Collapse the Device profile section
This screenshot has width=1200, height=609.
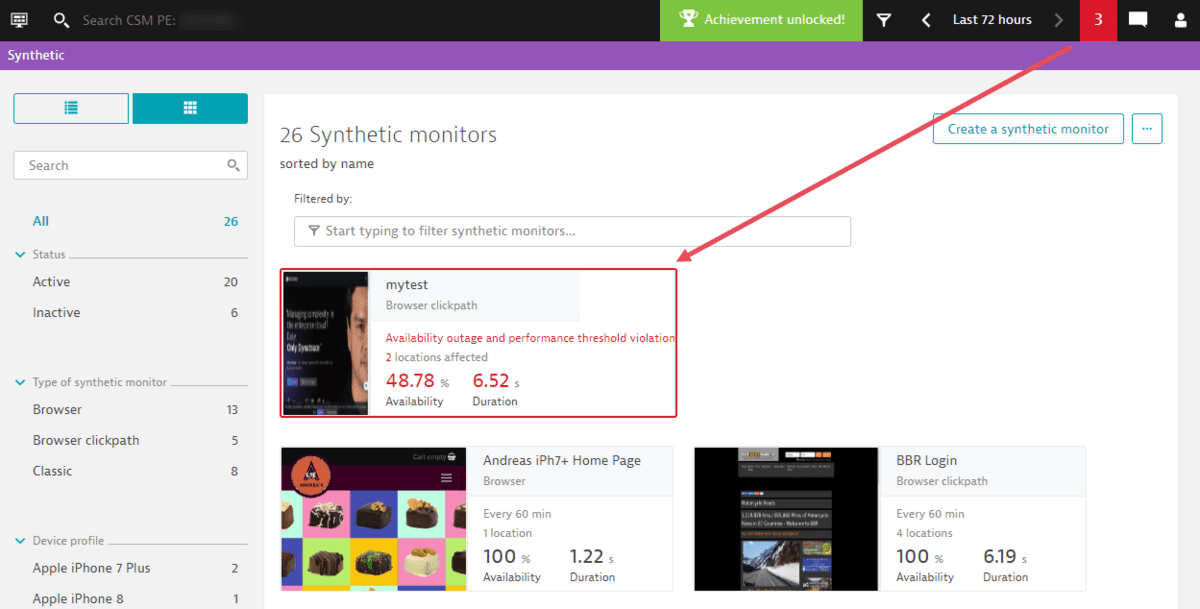click(20, 540)
